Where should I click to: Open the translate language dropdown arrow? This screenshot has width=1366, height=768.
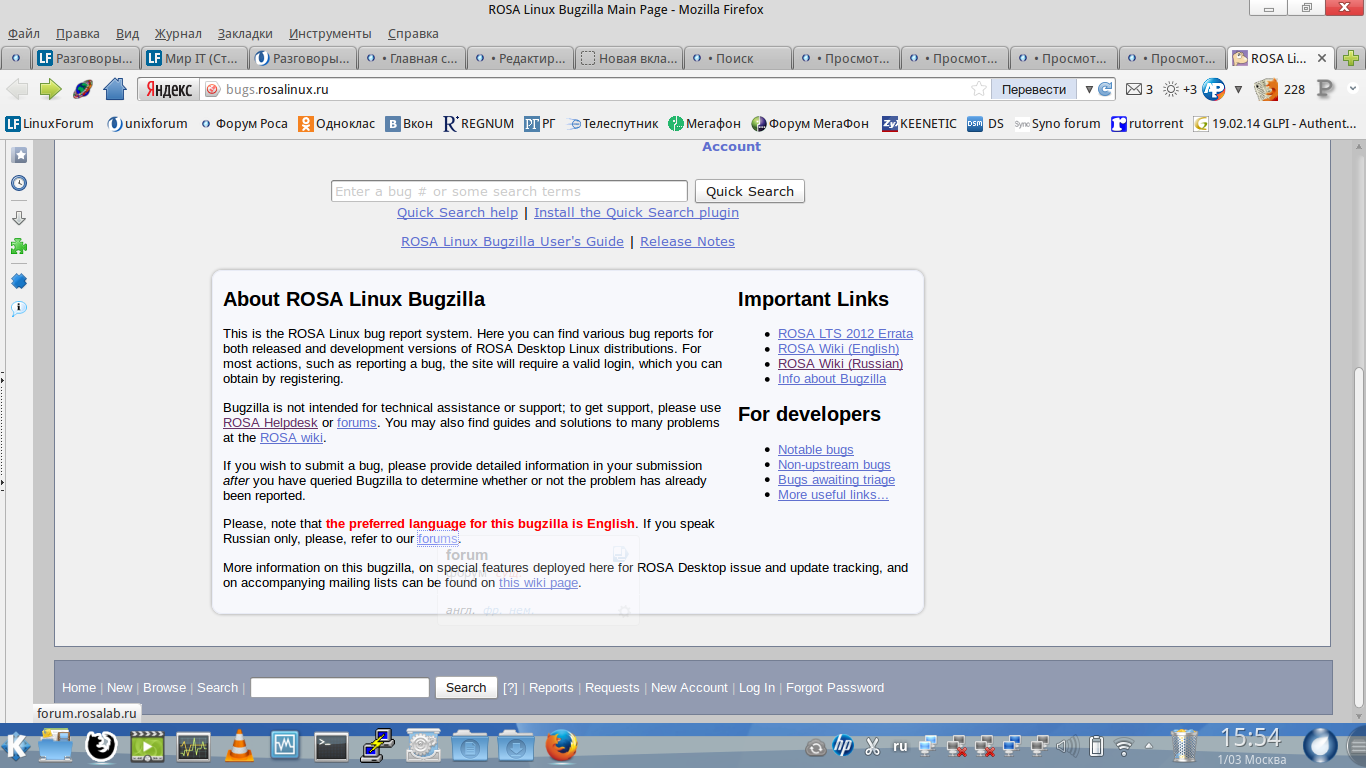1089,89
